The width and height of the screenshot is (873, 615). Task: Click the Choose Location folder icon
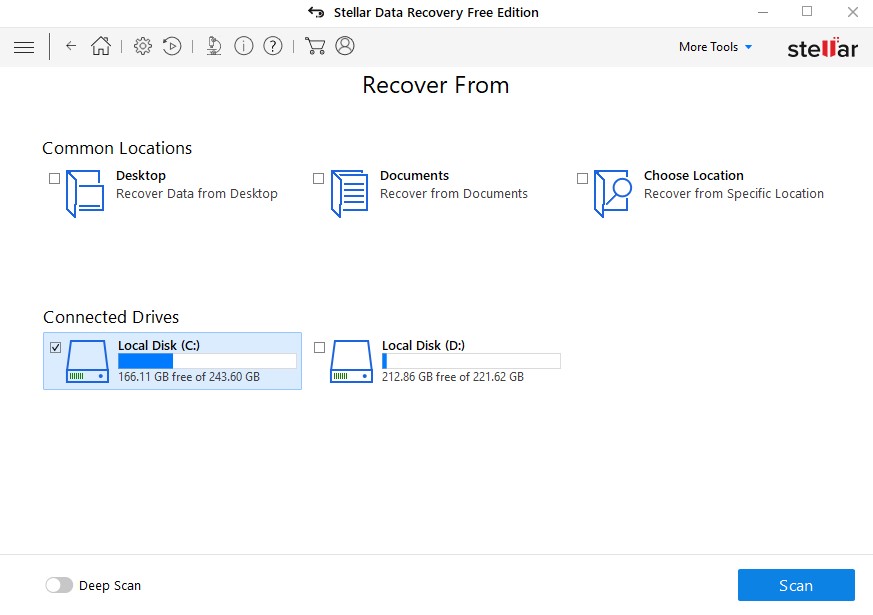(x=612, y=193)
